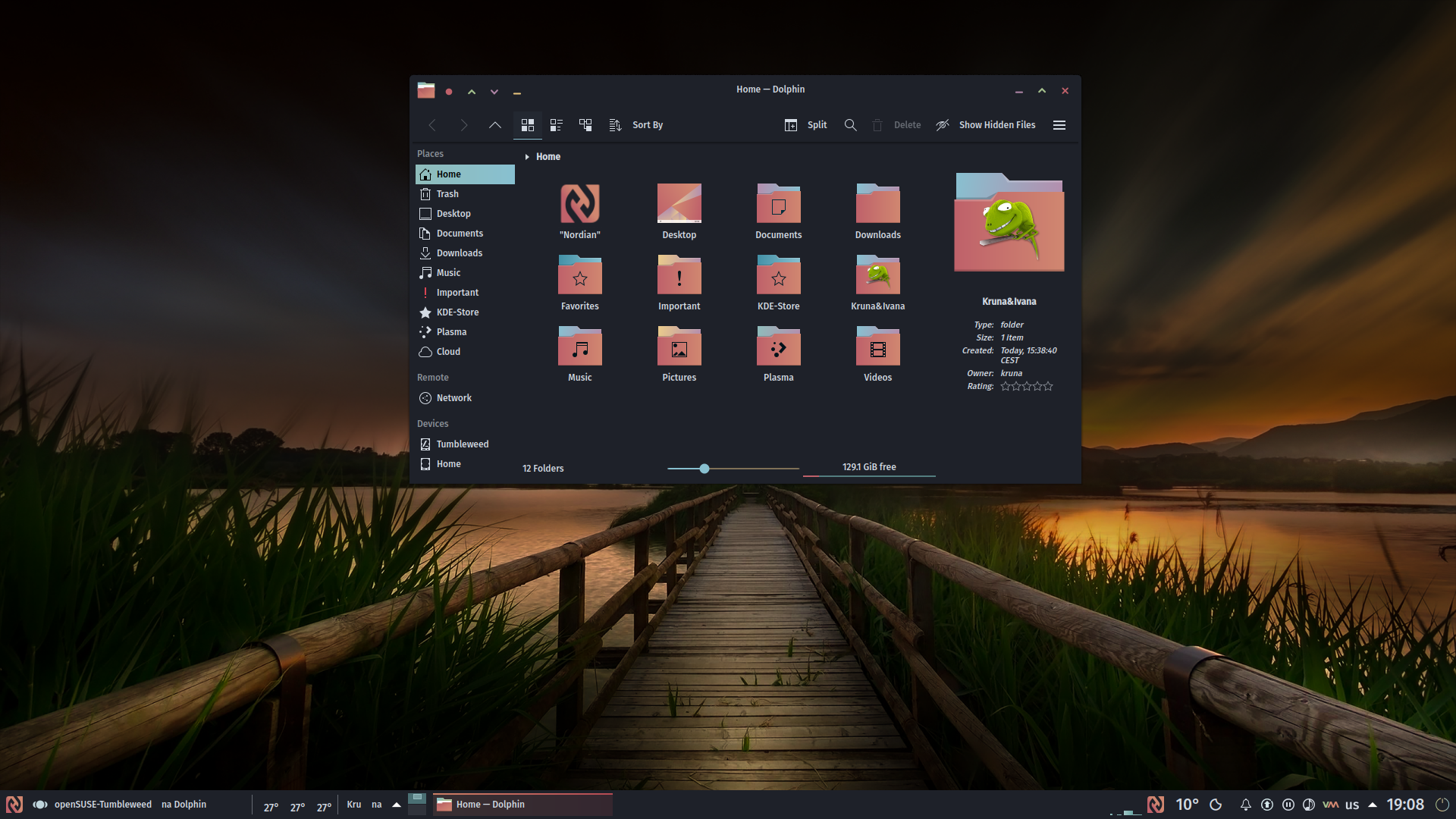
Task: Expand the panel arrow beside Kru na
Action: click(x=396, y=805)
